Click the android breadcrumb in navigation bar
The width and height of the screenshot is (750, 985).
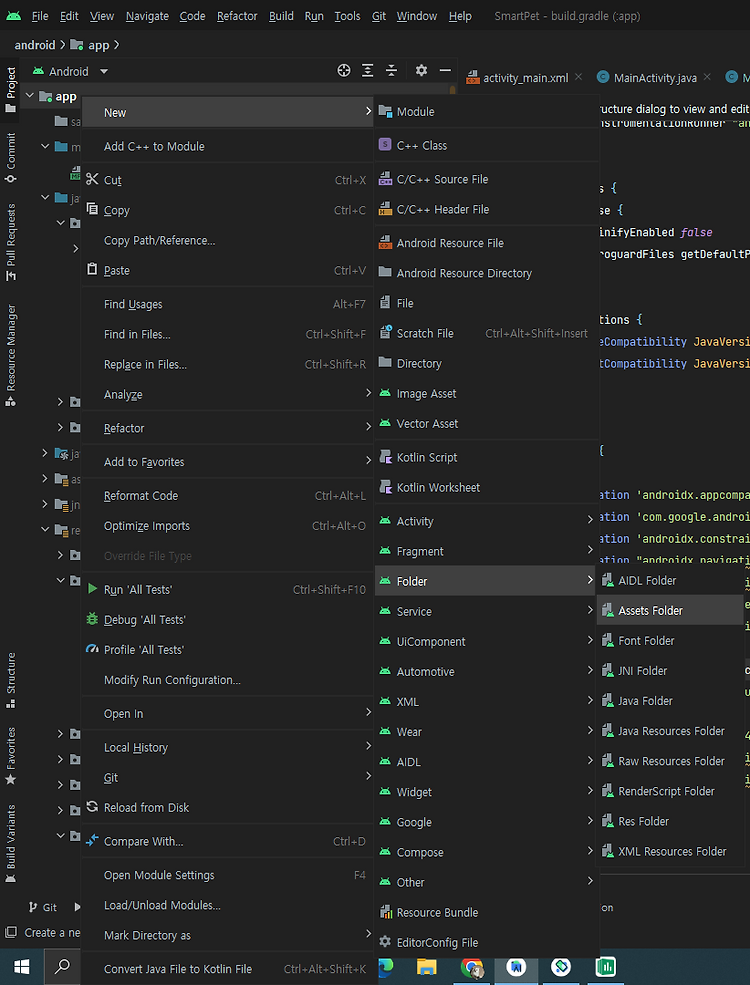[x=35, y=45]
